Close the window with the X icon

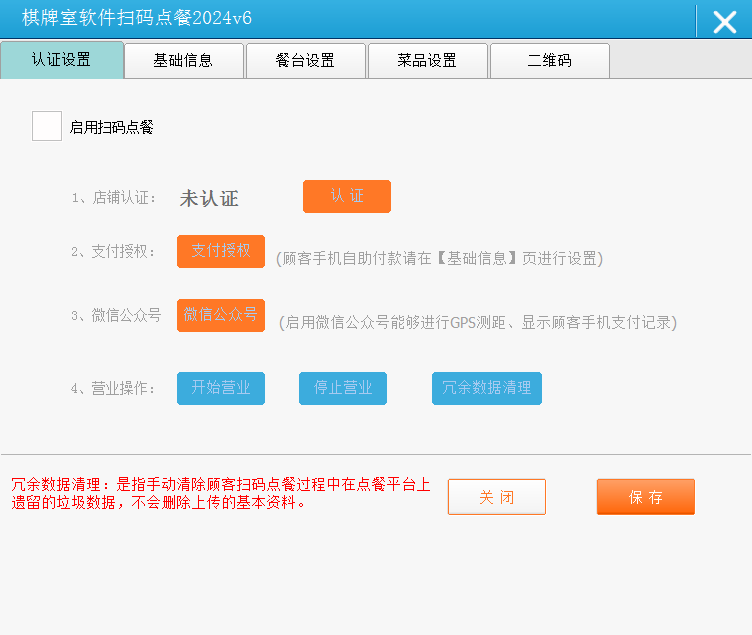click(724, 21)
